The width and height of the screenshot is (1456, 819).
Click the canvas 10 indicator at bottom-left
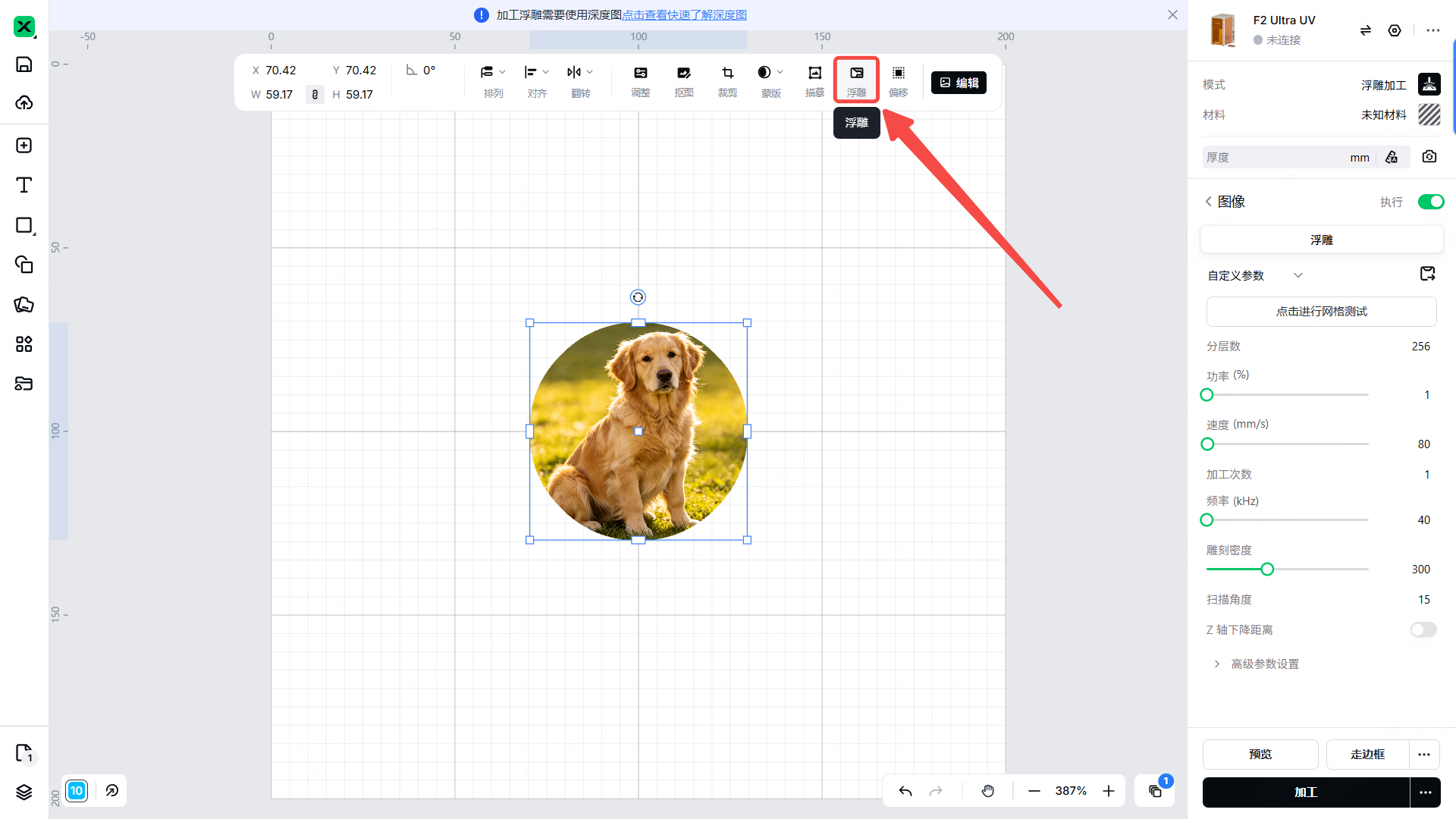click(x=77, y=791)
